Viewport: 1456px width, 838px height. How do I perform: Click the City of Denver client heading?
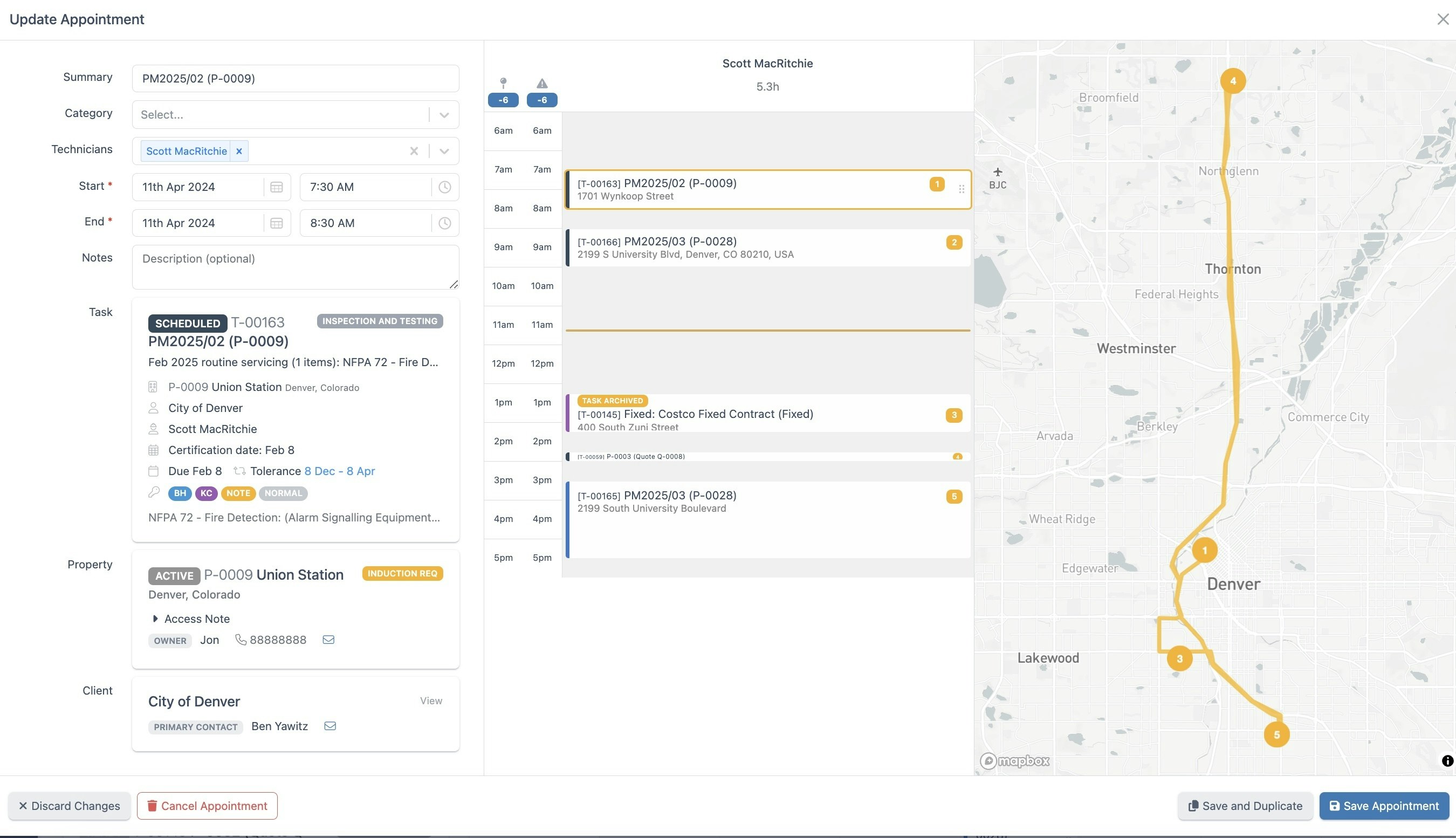pos(194,702)
